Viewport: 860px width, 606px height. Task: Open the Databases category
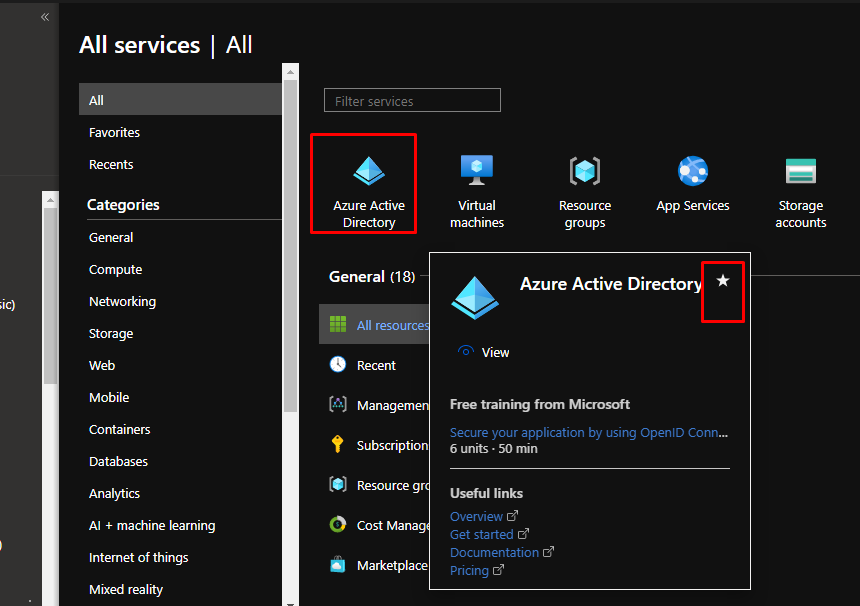118,461
